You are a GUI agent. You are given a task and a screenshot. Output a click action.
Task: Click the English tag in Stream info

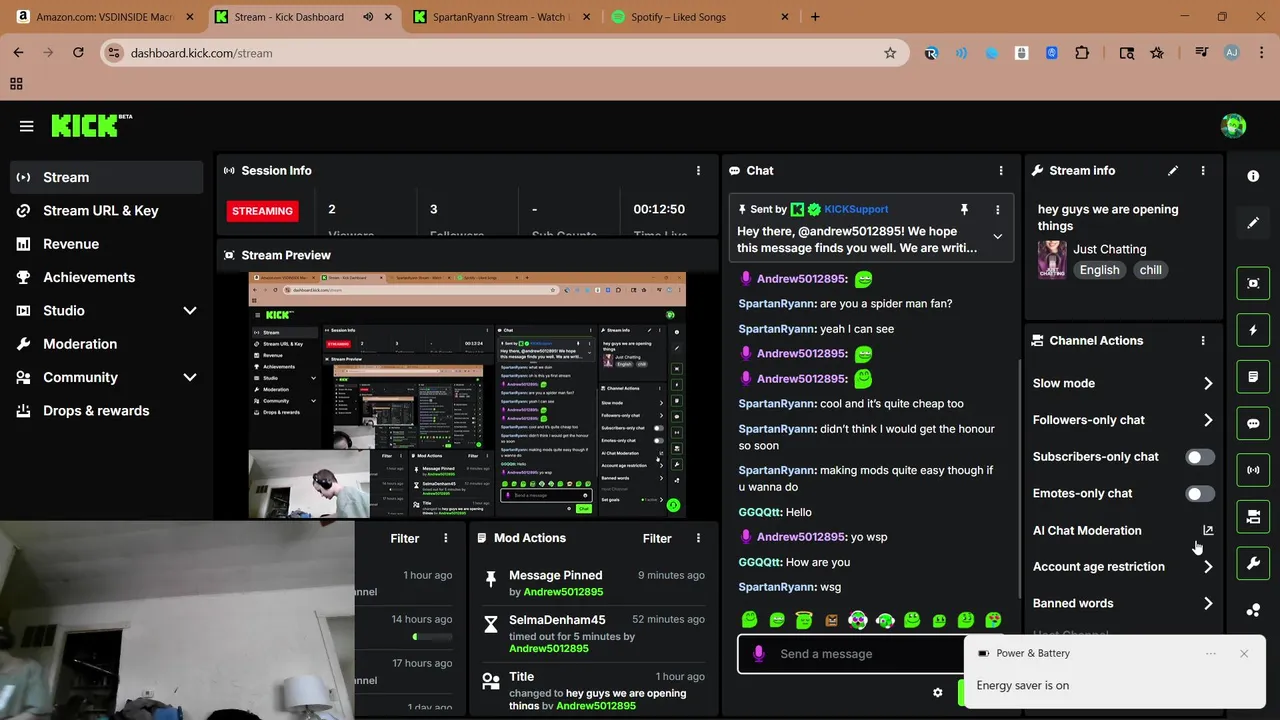click(x=1099, y=270)
